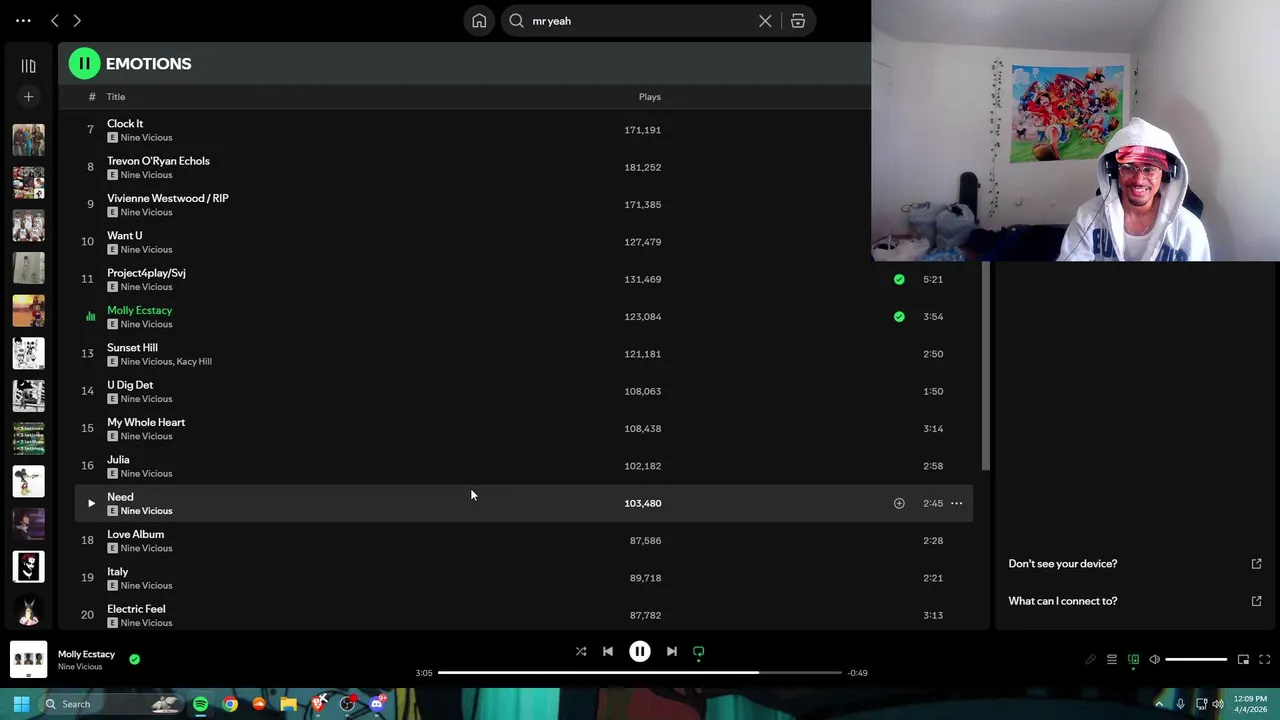This screenshot has width=1280, height=720.
Task: Skip to the previous track
Action: 608,651
